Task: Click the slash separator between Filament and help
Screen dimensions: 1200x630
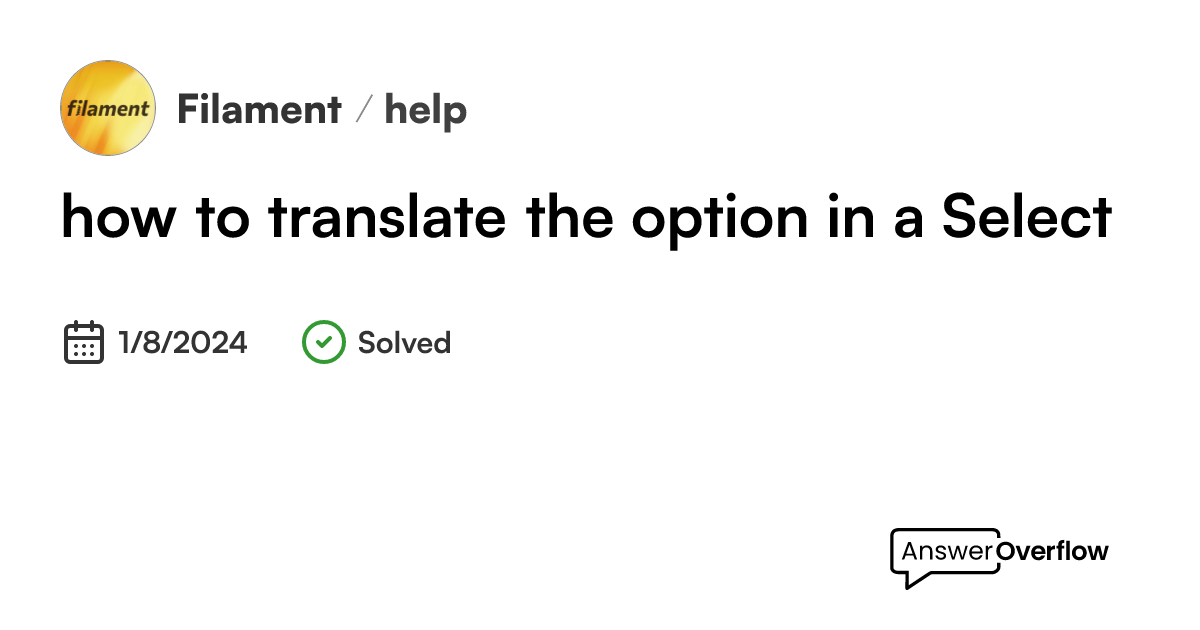Action: (x=364, y=110)
